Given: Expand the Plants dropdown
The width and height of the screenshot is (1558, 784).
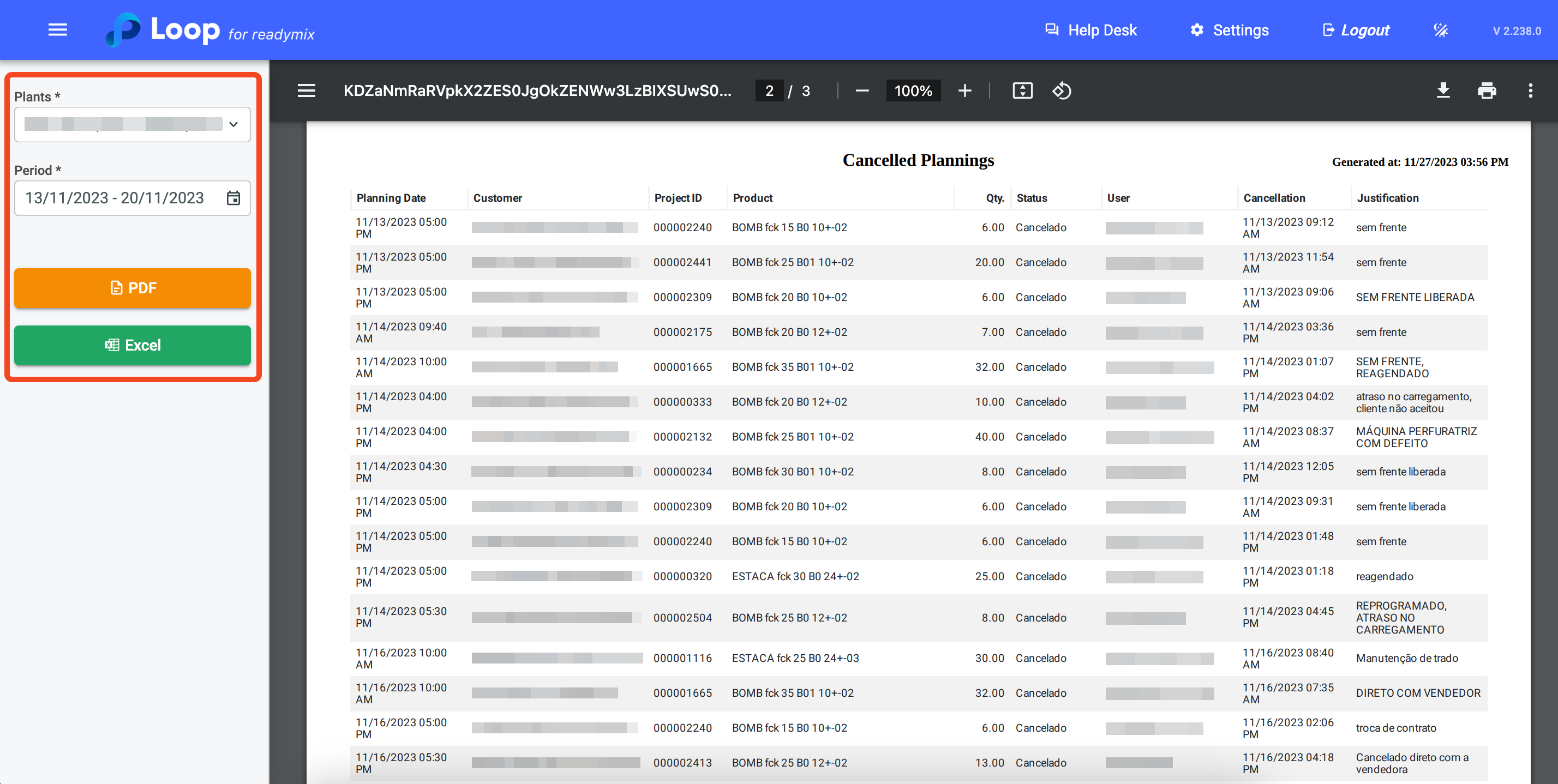Looking at the screenshot, I should tap(233, 124).
